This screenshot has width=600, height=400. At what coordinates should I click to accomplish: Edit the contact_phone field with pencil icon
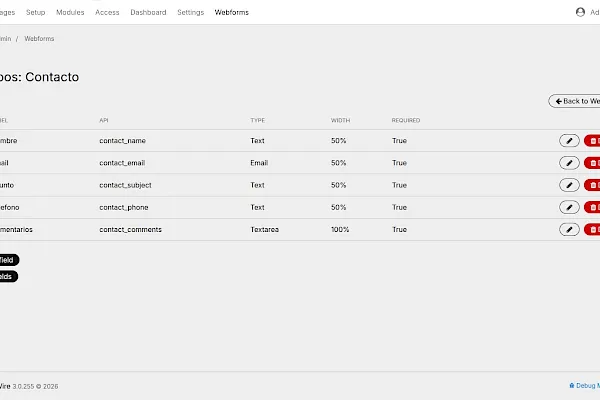569,207
